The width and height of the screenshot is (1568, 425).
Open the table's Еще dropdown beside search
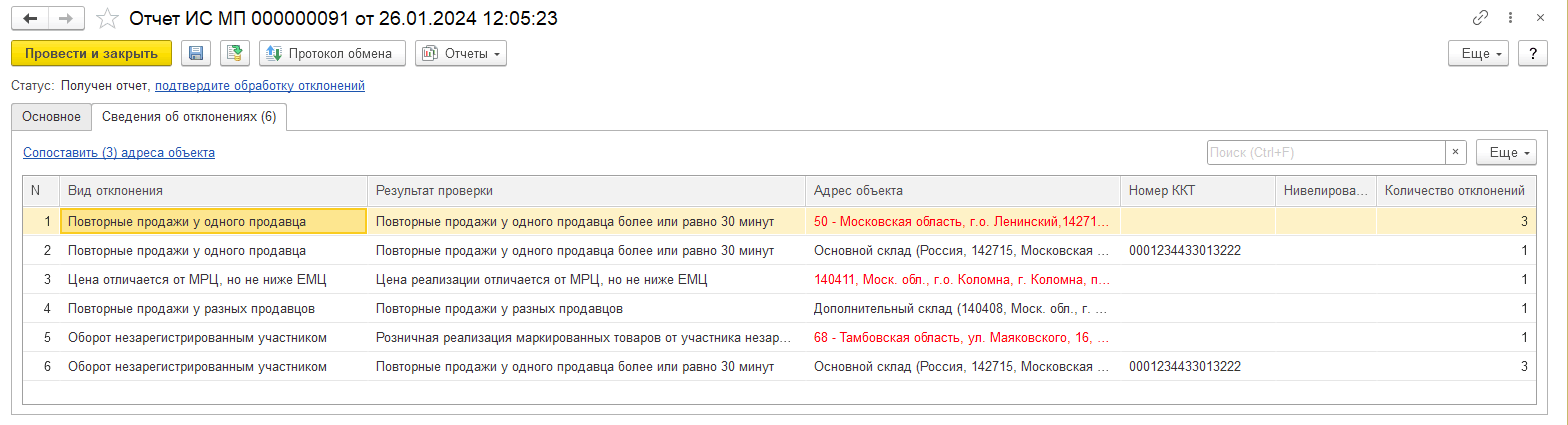(x=1506, y=153)
